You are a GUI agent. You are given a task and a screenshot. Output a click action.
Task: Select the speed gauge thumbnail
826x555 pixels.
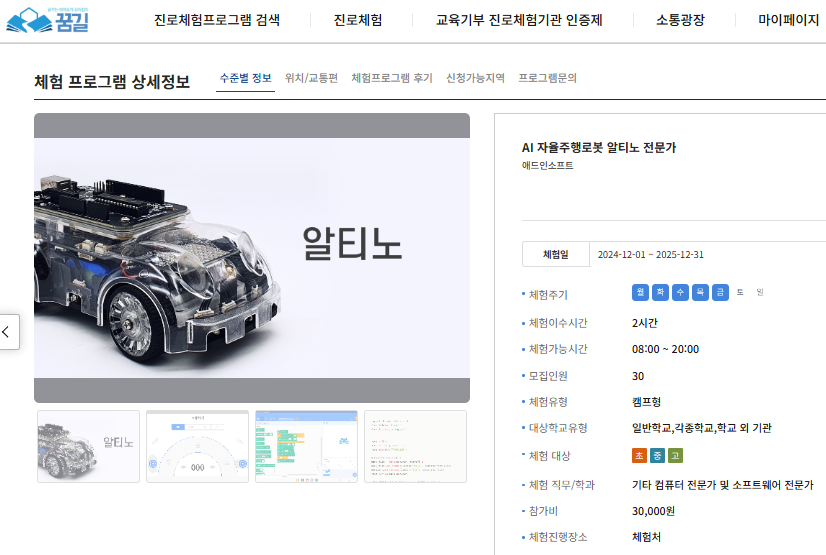(x=198, y=447)
